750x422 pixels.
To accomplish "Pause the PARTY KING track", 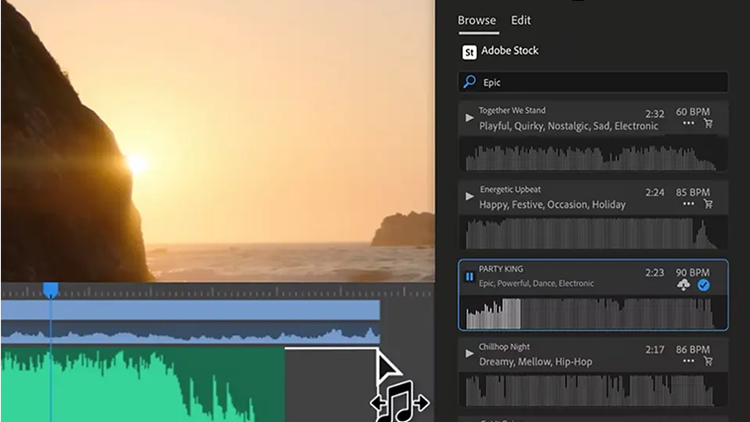I will pyautogui.click(x=469, y=277).
